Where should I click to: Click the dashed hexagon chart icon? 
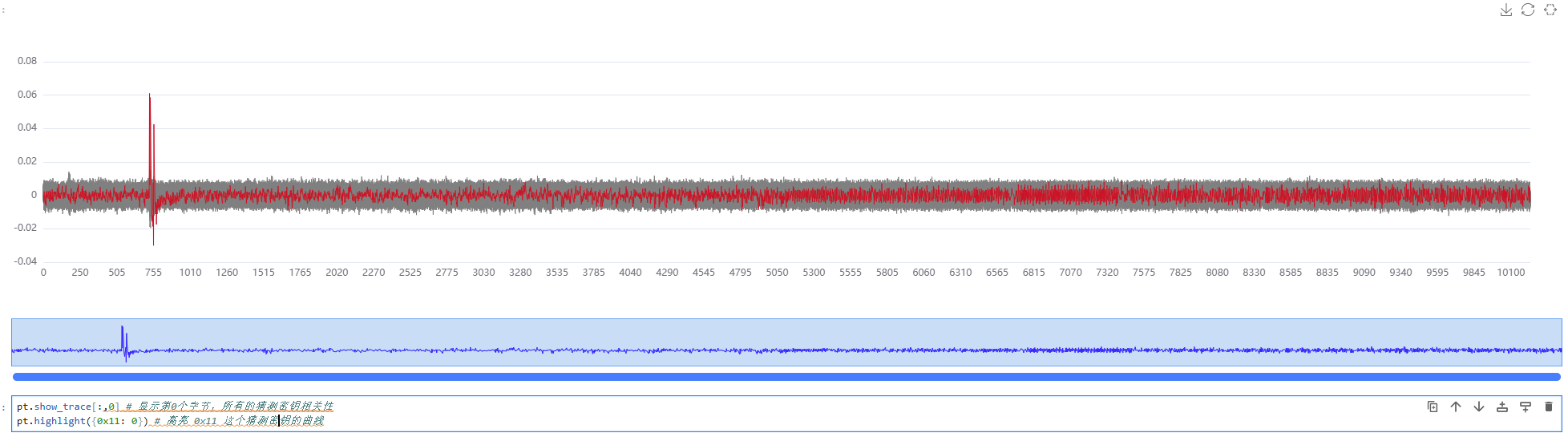(1550, 10)
